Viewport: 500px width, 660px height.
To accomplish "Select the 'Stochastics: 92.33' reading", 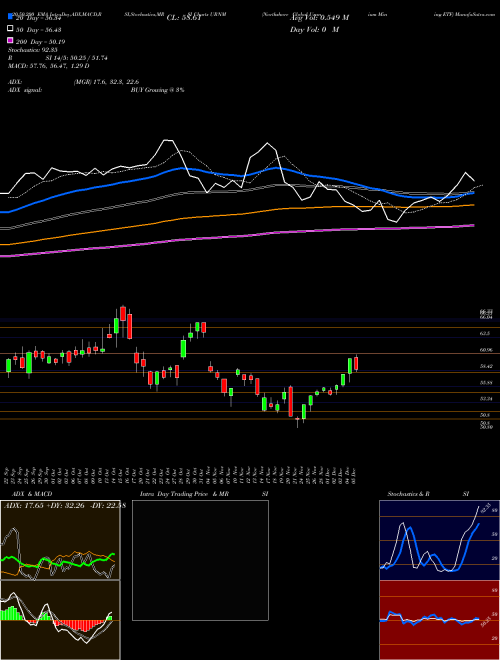I will 31,50.
